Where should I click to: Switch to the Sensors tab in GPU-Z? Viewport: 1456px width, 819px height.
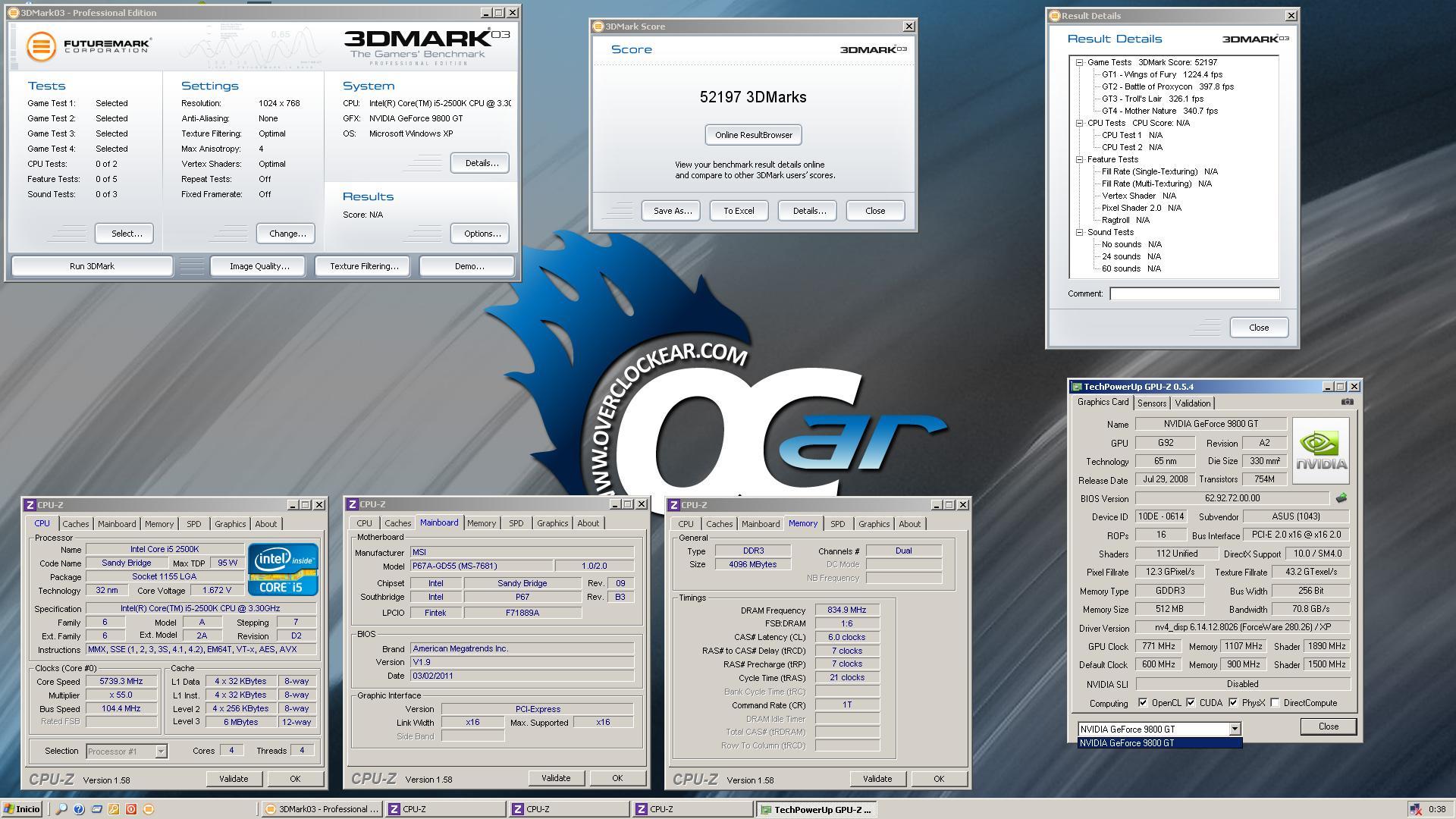pyautogui.click(x=1151, y=403)
